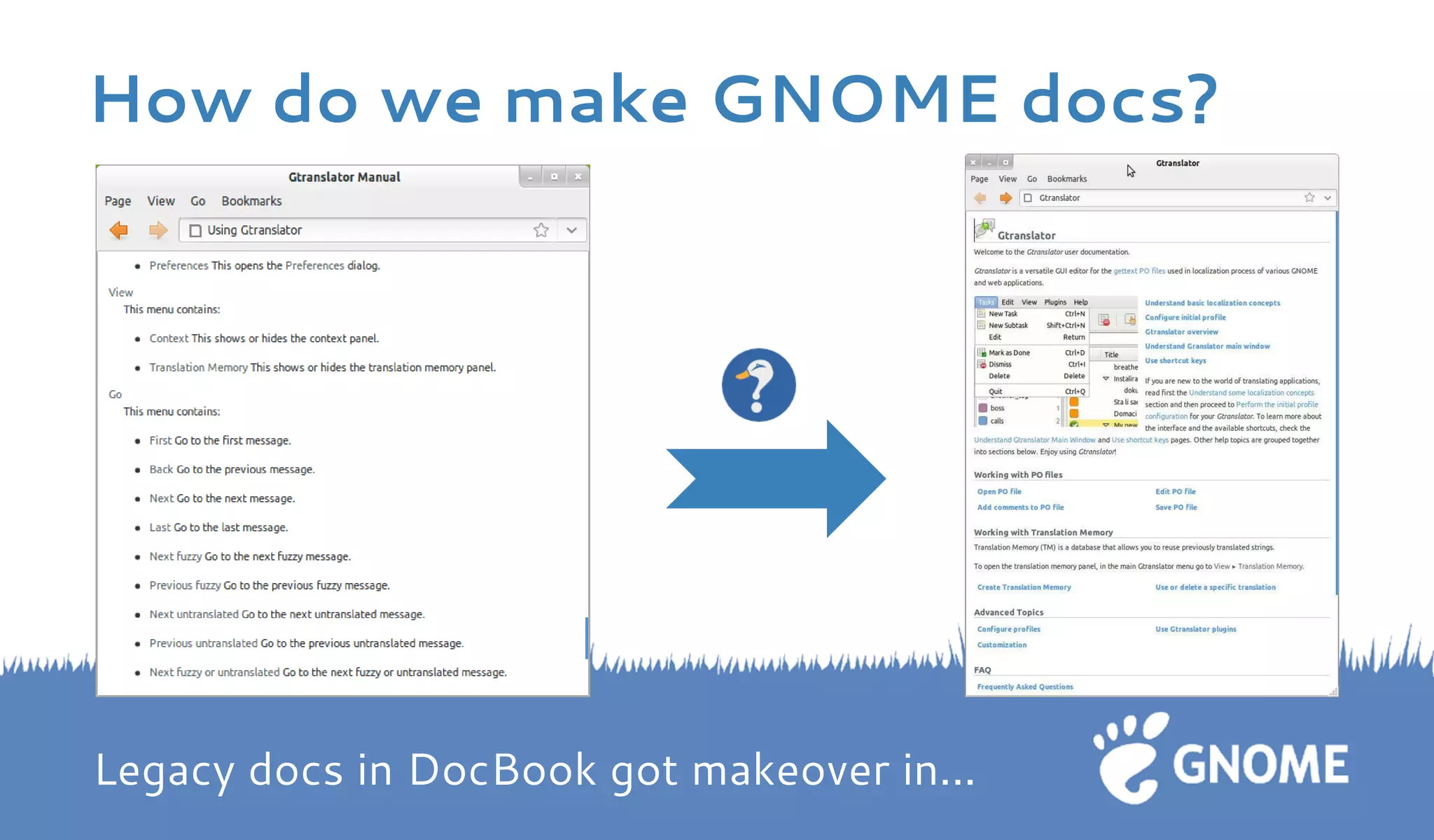The height and width of the screenshot is (840, 1434).
Task: Open 'Add comments to PO file' link
Action: [x=1020, y=507]
